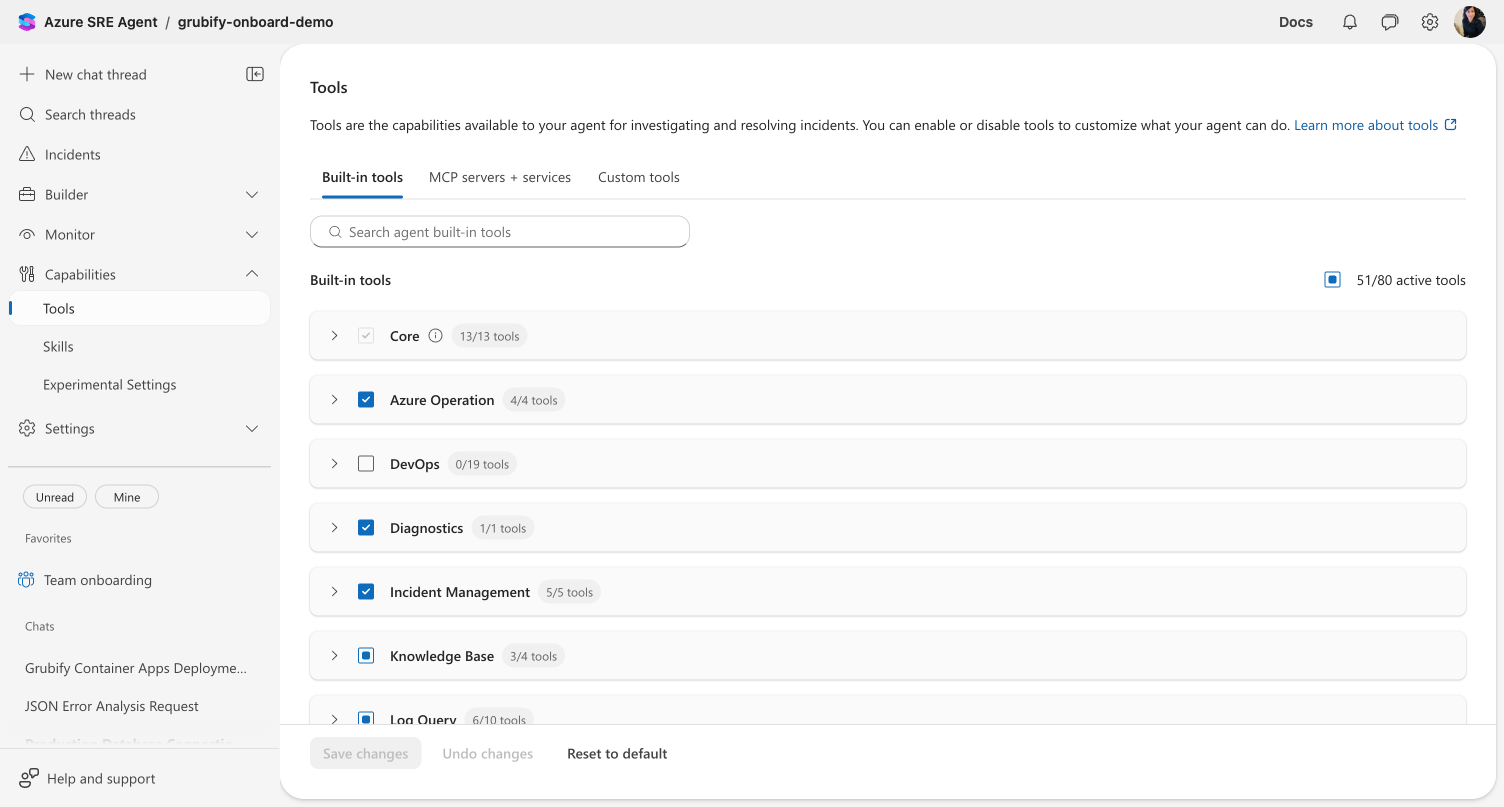Expand the Azure Operation group chevron
Image resolution: width=1504 pixels, height=807 pixels.
coord(335,400)
